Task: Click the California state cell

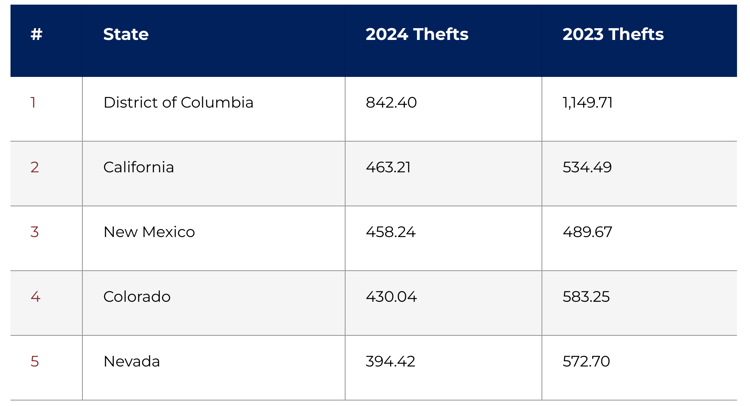Action: 138,168
